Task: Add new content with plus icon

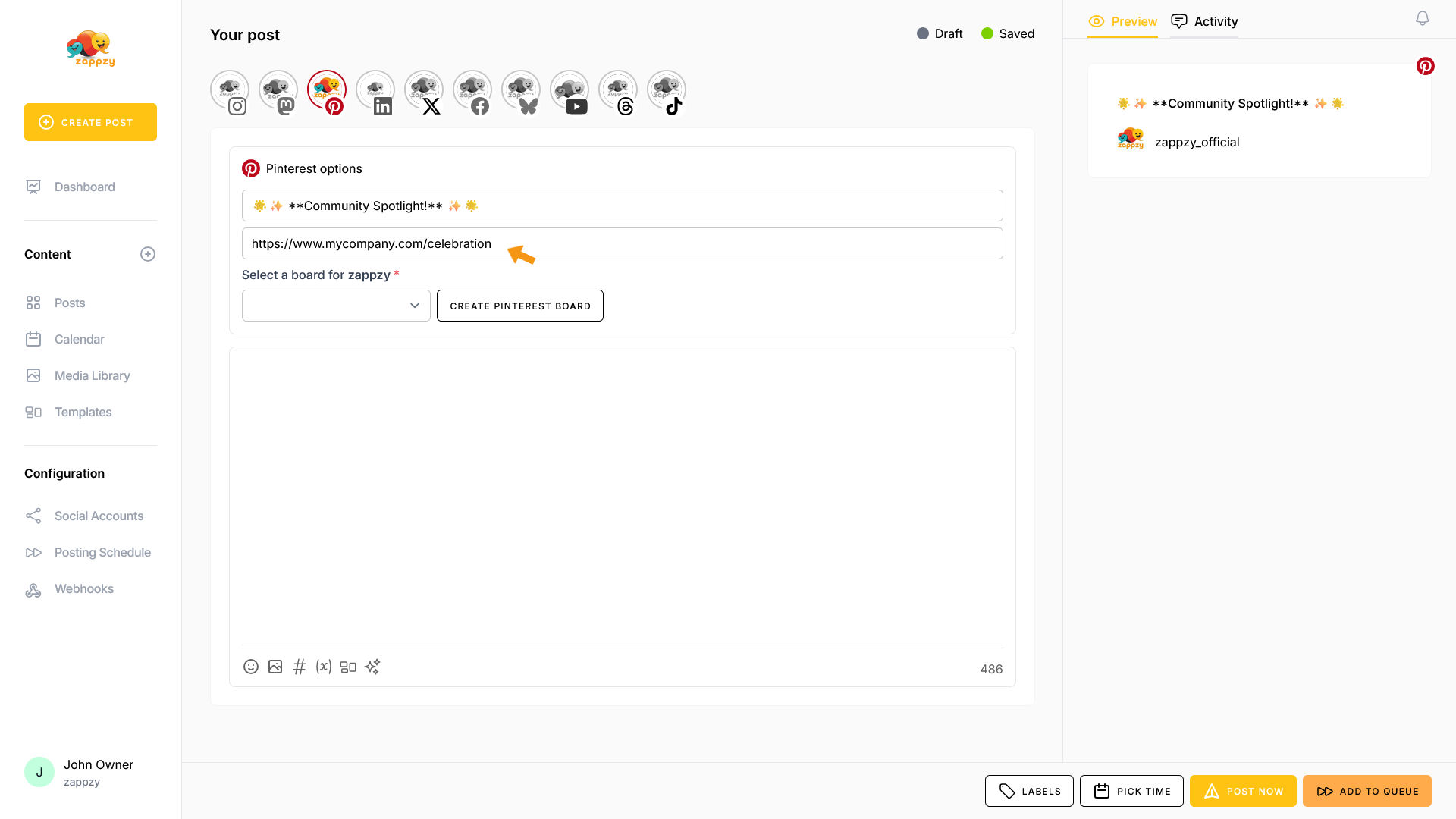Action: 148,254
